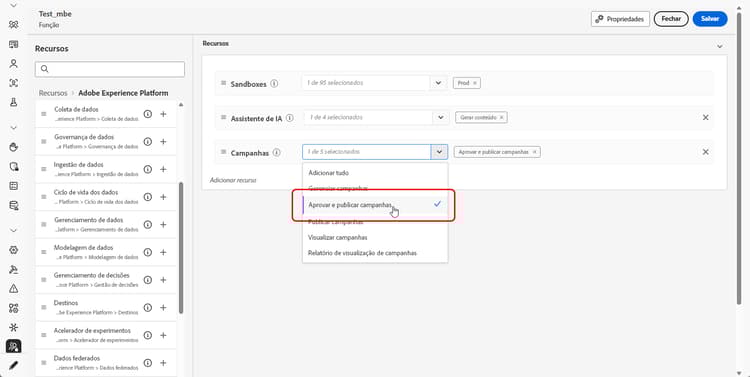The height and width of the screenshot is (377, 750).
Task: Click the Assistente de IA combo box field
Action: click(368, 117)
